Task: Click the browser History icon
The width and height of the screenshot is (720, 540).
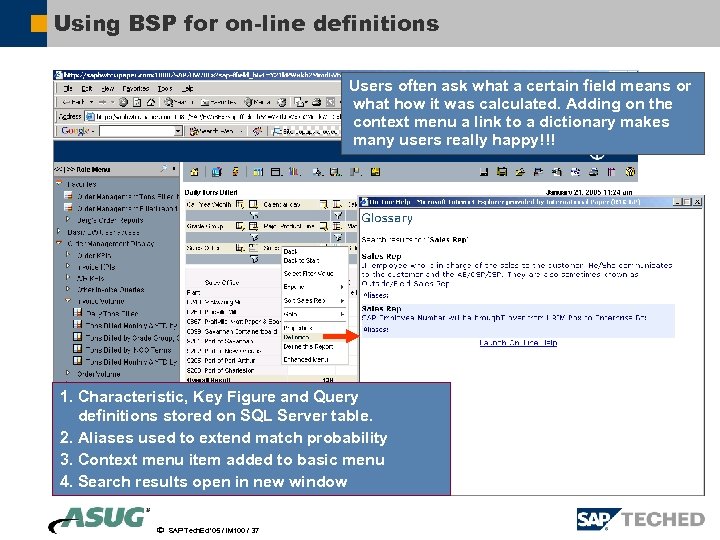Action: click(x=281, y=102)
